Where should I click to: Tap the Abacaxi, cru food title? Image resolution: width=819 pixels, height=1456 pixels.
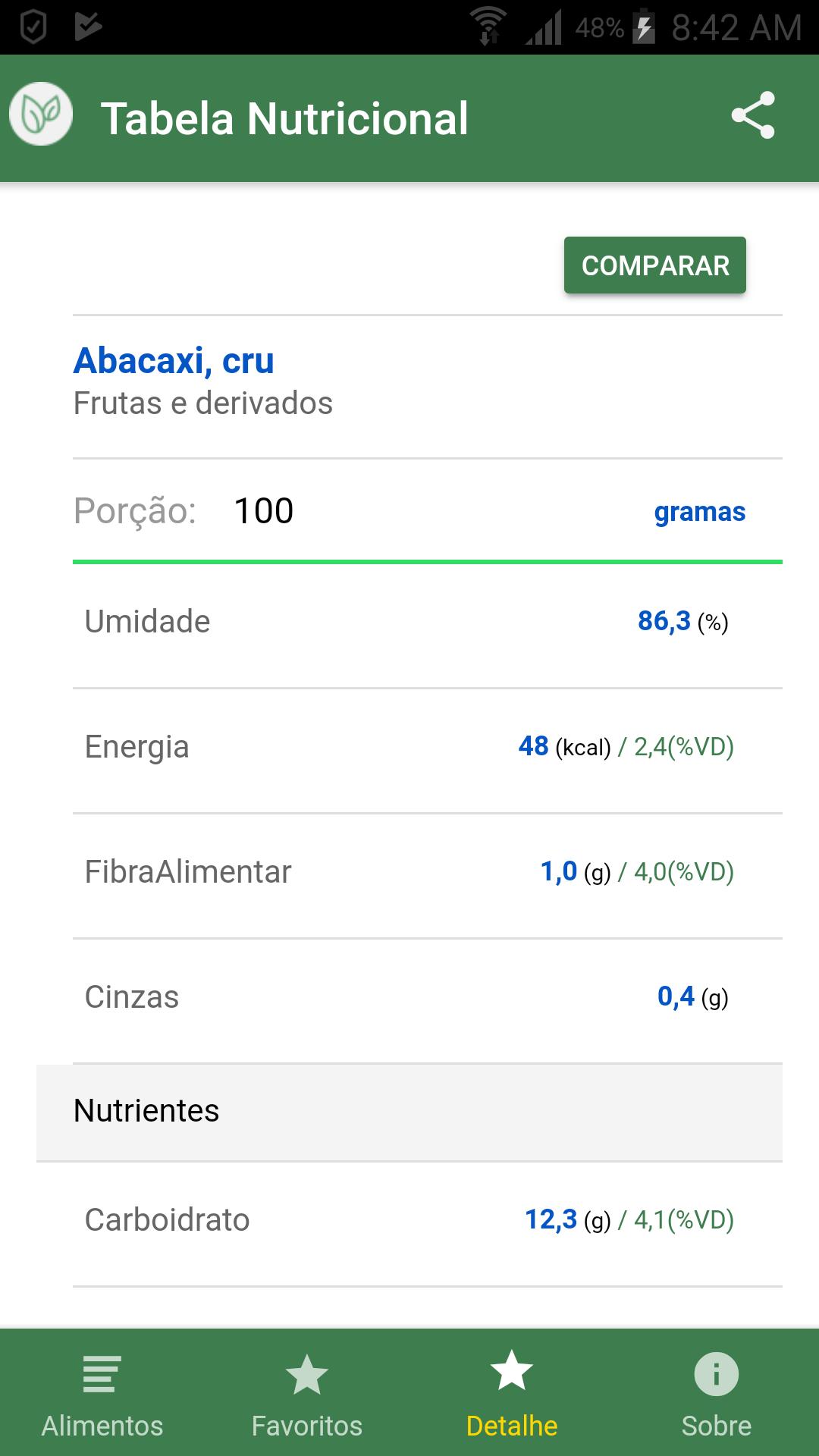click(174, 360)
